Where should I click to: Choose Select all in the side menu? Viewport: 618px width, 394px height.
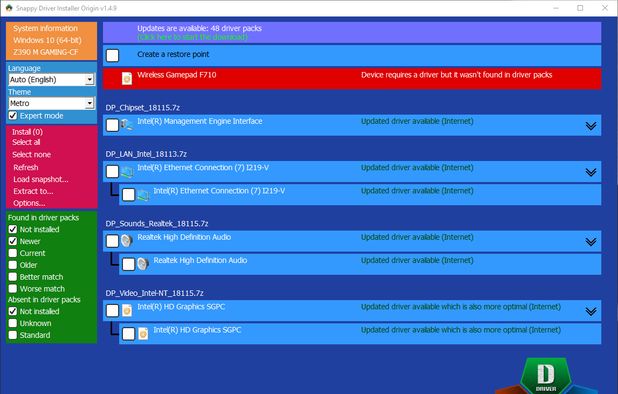(x=26, y=142)
